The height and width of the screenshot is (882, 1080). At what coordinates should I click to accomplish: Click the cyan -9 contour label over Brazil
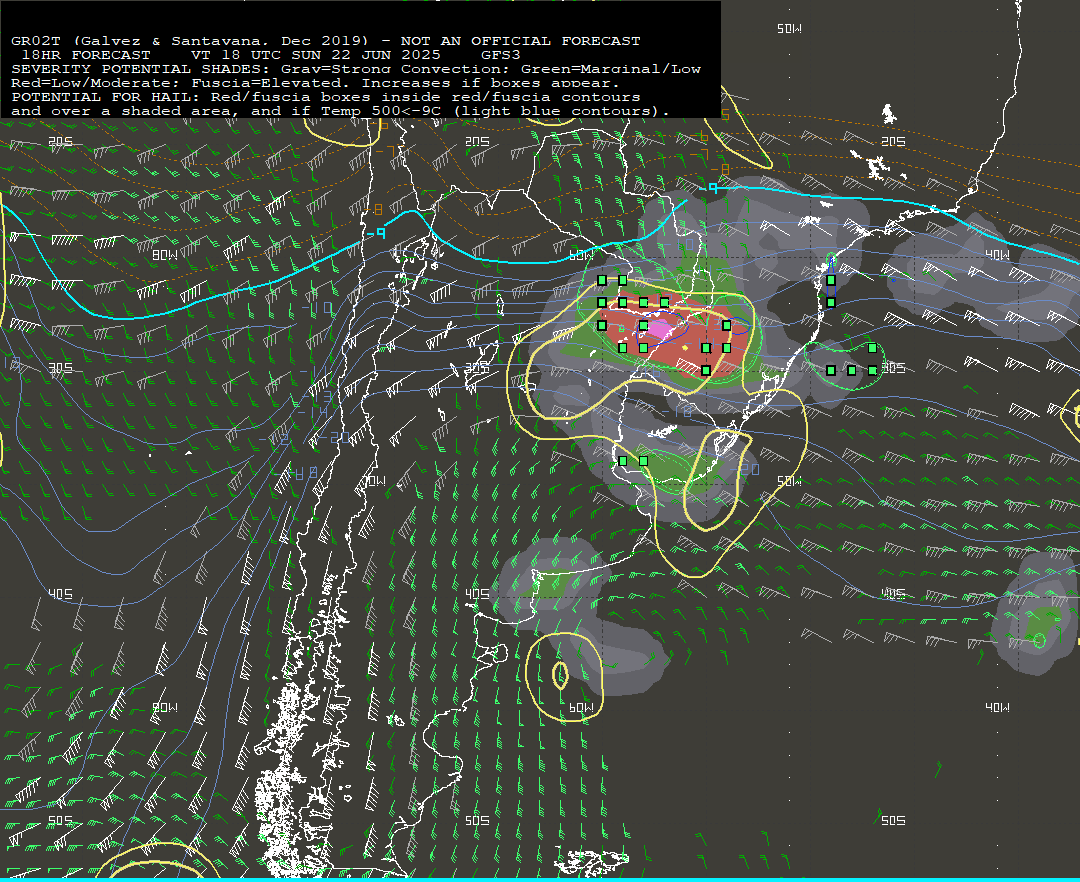point(709,187)
